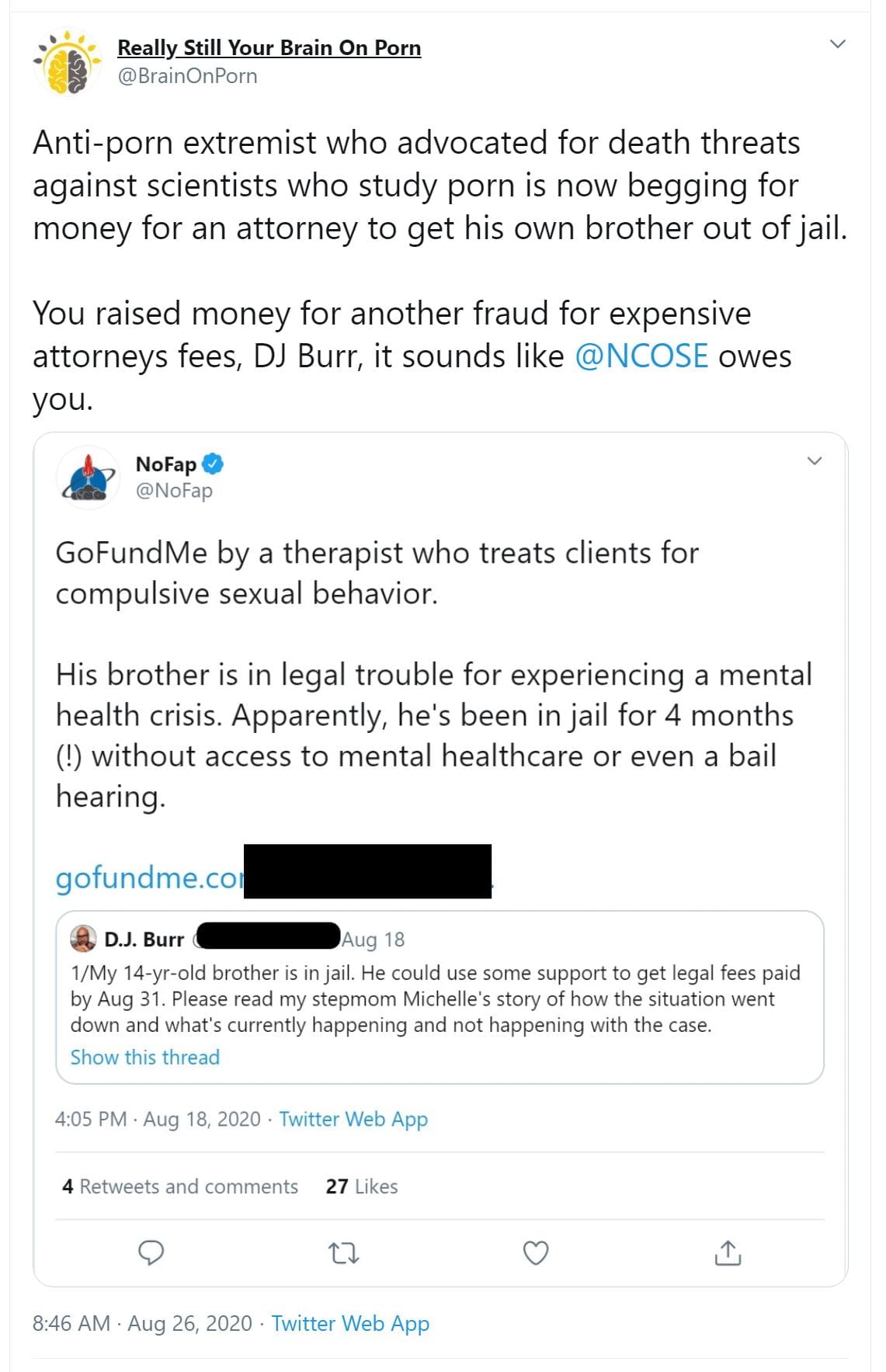886x1372 pixels.
Task: Click D.J. Burr's small profile picture
Action: pyautogui.click(x=83, y=939)
